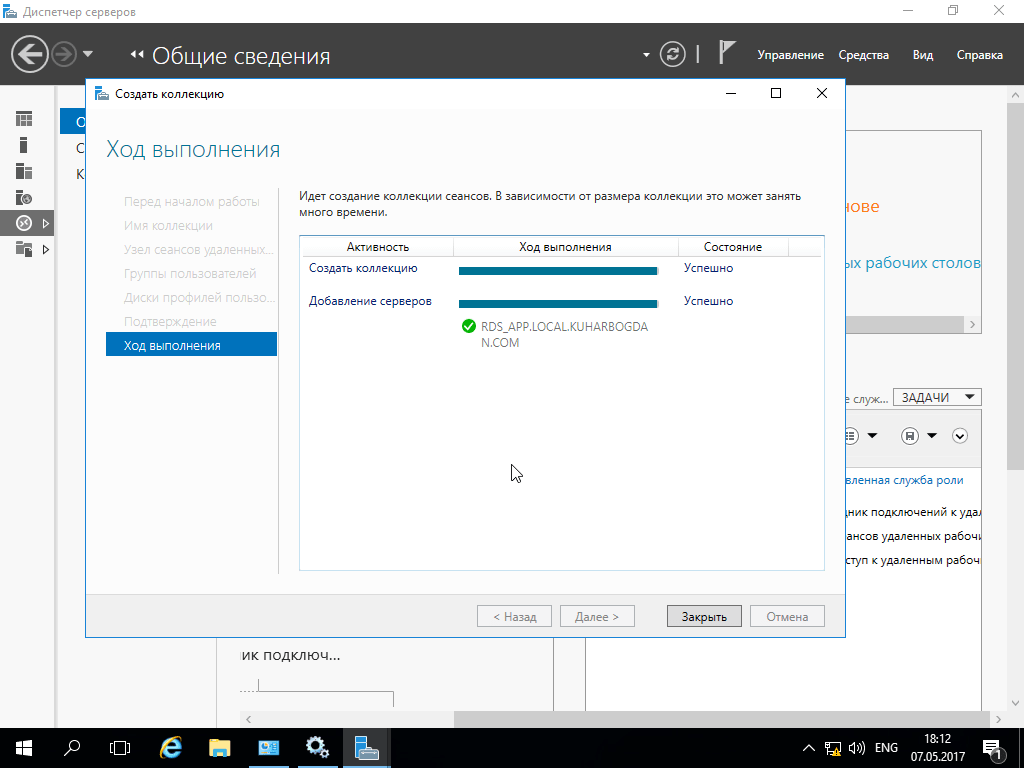Open the Средства menu

pos(863,55)
